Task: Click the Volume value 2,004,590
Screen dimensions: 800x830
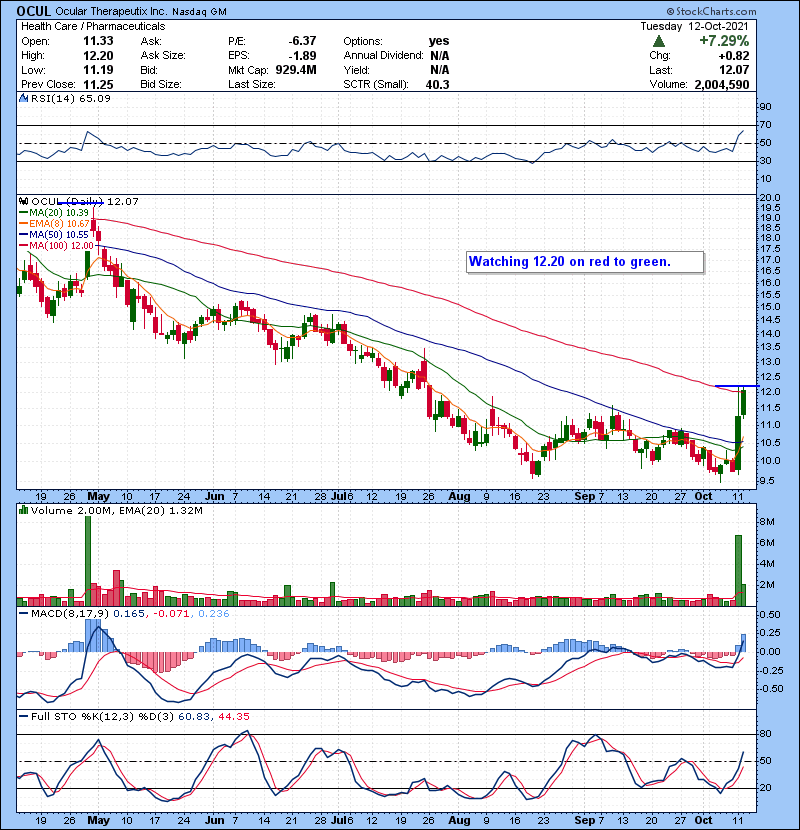Action: (x=722, y=84)
